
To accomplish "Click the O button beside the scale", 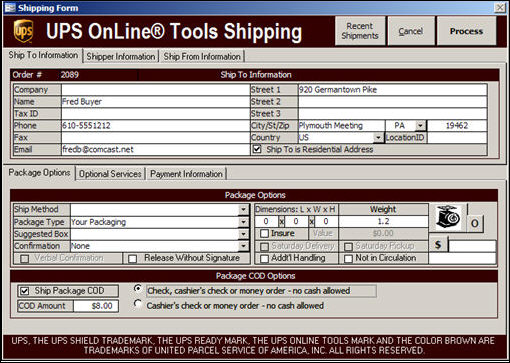I will click(x=475, y=223).
